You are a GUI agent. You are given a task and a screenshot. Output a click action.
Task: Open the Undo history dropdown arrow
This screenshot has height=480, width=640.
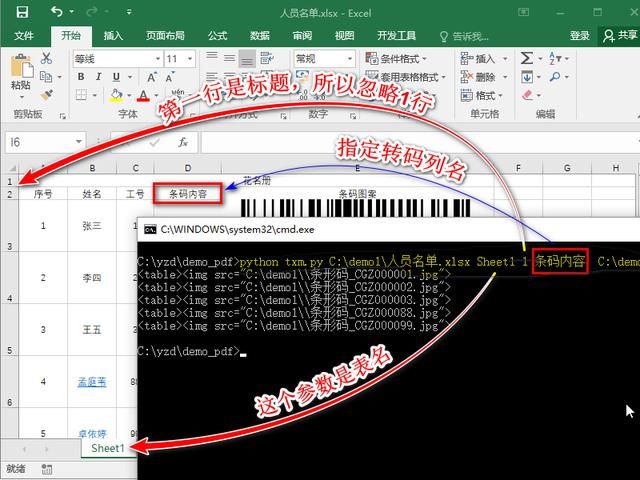tap(72, 12)
